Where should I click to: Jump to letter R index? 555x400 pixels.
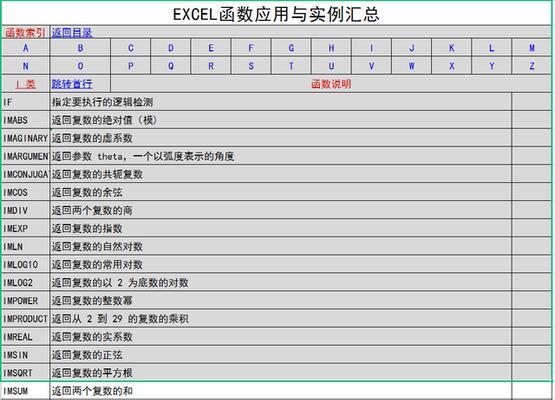coord(211,66)
